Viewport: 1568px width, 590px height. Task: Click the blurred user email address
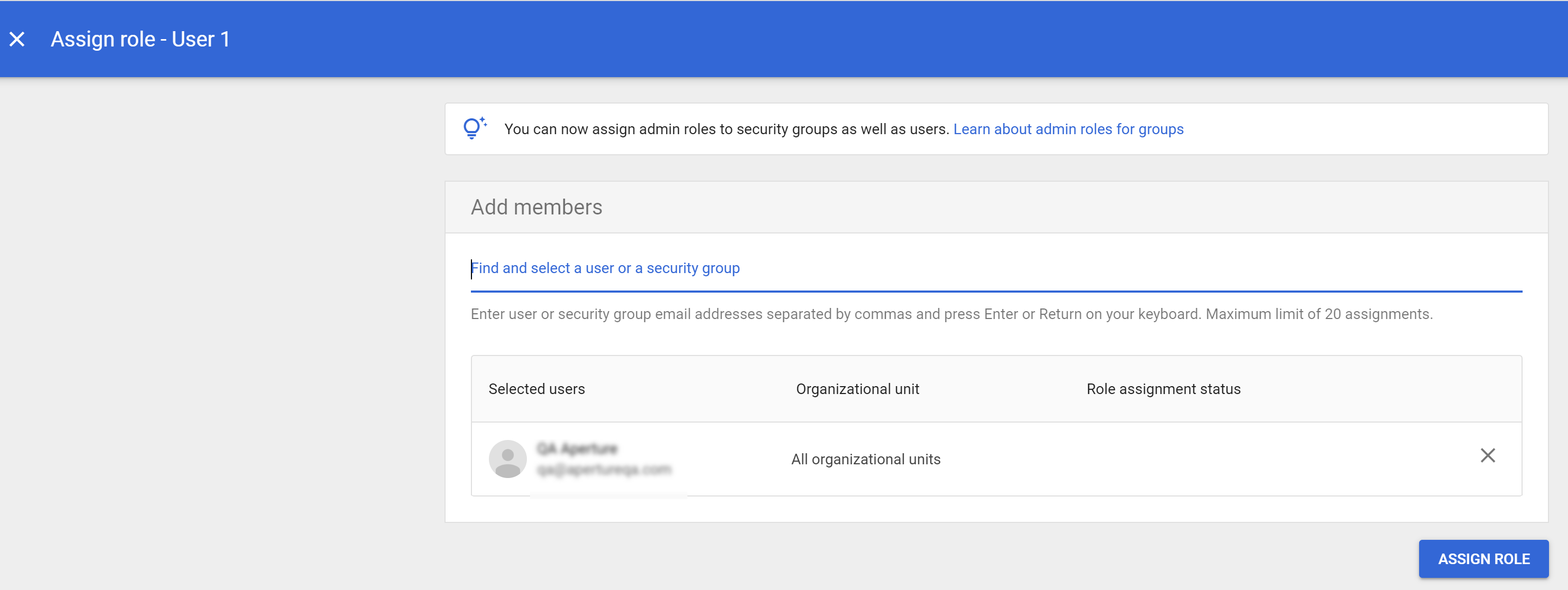tap(603, 470)
